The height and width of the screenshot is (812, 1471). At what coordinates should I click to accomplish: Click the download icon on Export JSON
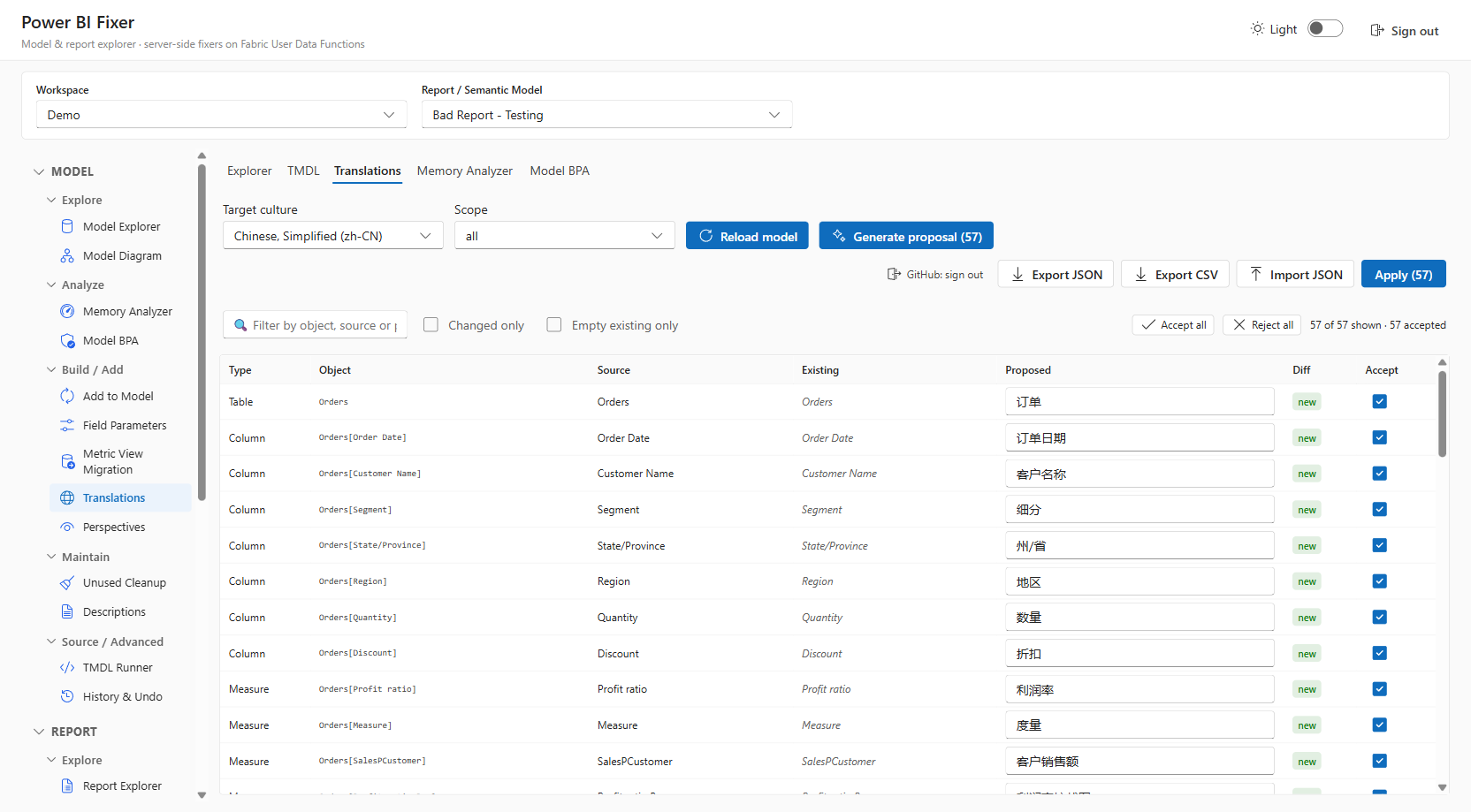(1018, 275)
